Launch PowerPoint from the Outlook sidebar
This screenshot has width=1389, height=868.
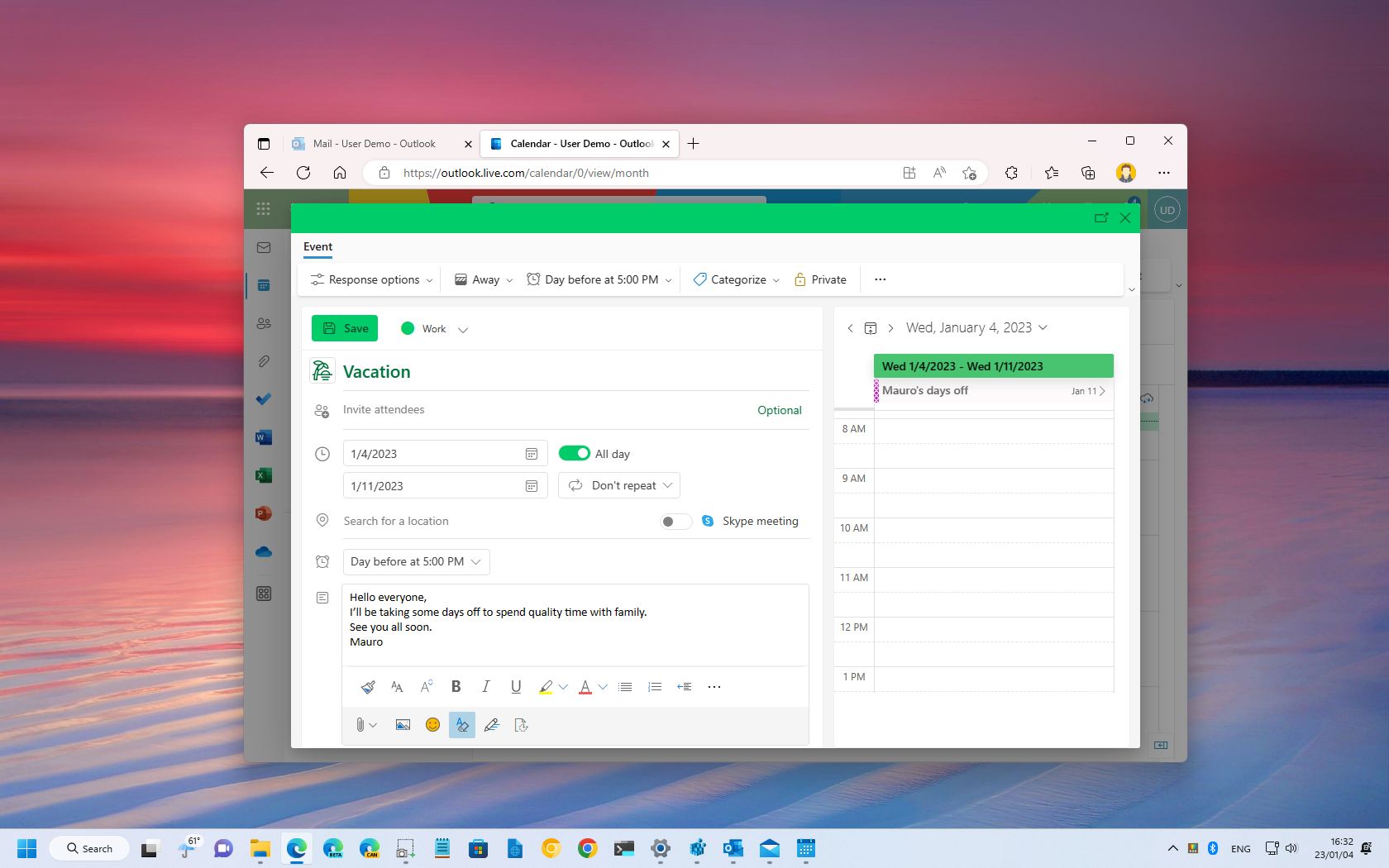[x=264, y=513]
